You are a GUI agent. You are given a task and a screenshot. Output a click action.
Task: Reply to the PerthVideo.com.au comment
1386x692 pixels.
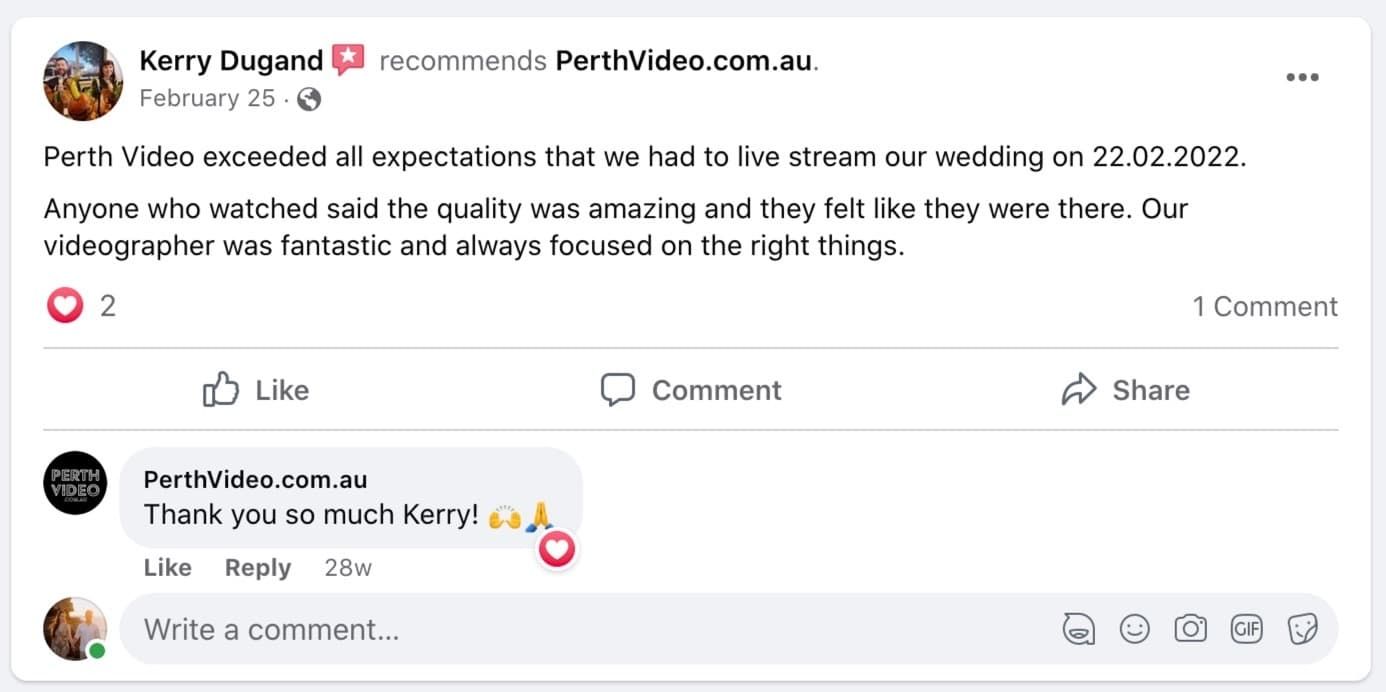[257, 568]
